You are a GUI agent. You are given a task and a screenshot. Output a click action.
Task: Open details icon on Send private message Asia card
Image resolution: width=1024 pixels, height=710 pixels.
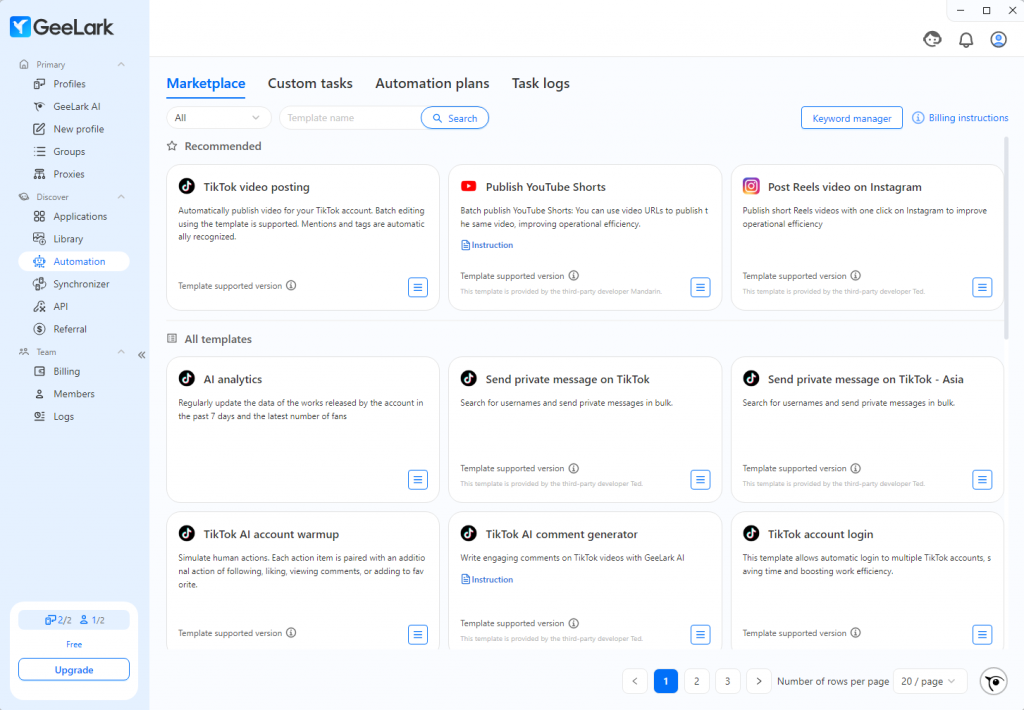coord(982,479)
